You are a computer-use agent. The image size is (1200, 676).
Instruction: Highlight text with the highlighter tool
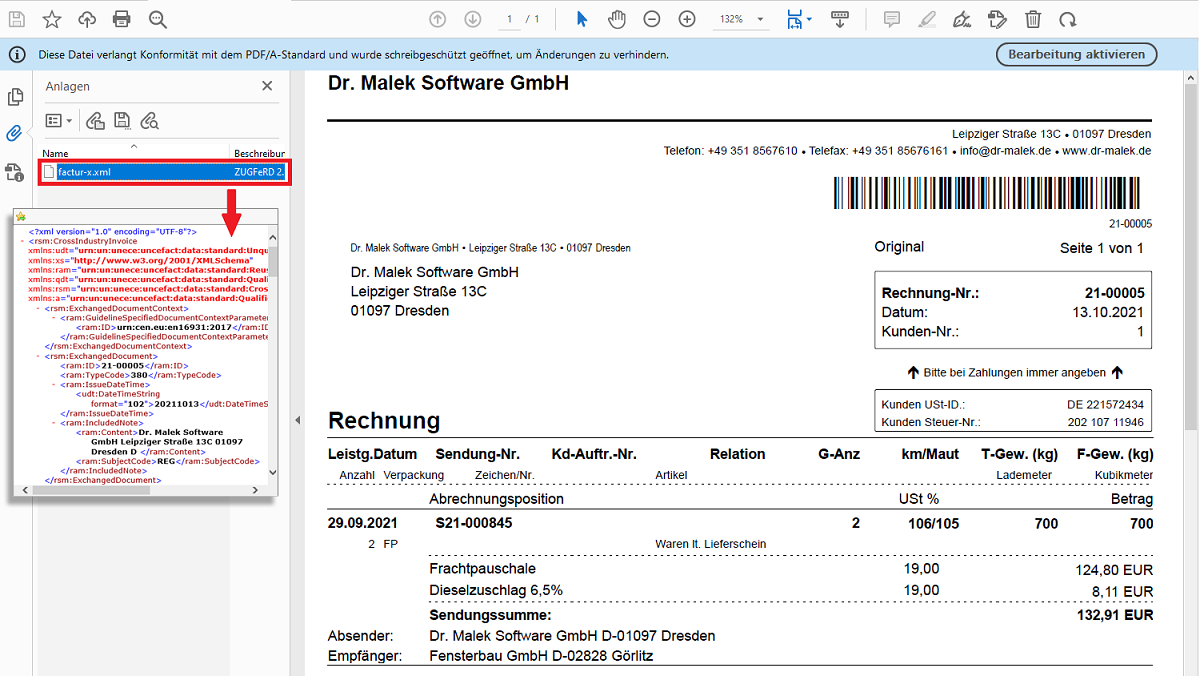925,19
